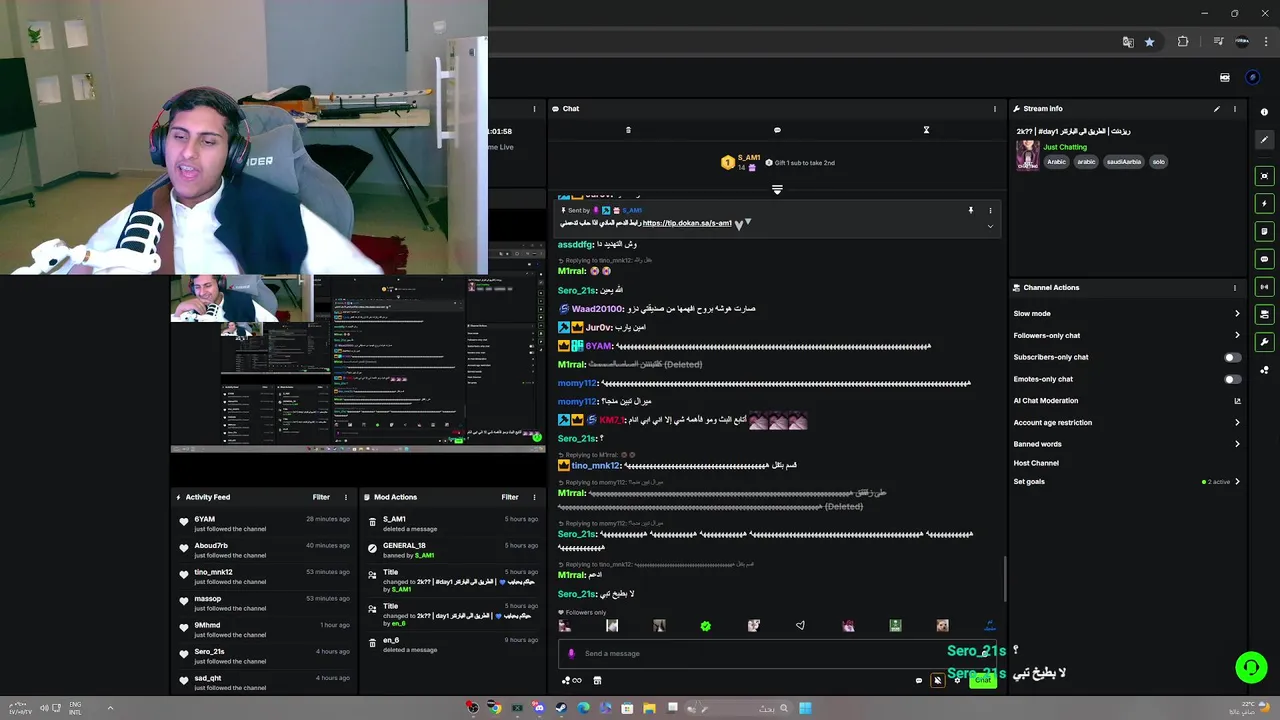Image resolution: width=1280 pixels, height=720 pixels.
Task: Click the three-dots cluster icon in right sidebar
Action: [1264, 370]
